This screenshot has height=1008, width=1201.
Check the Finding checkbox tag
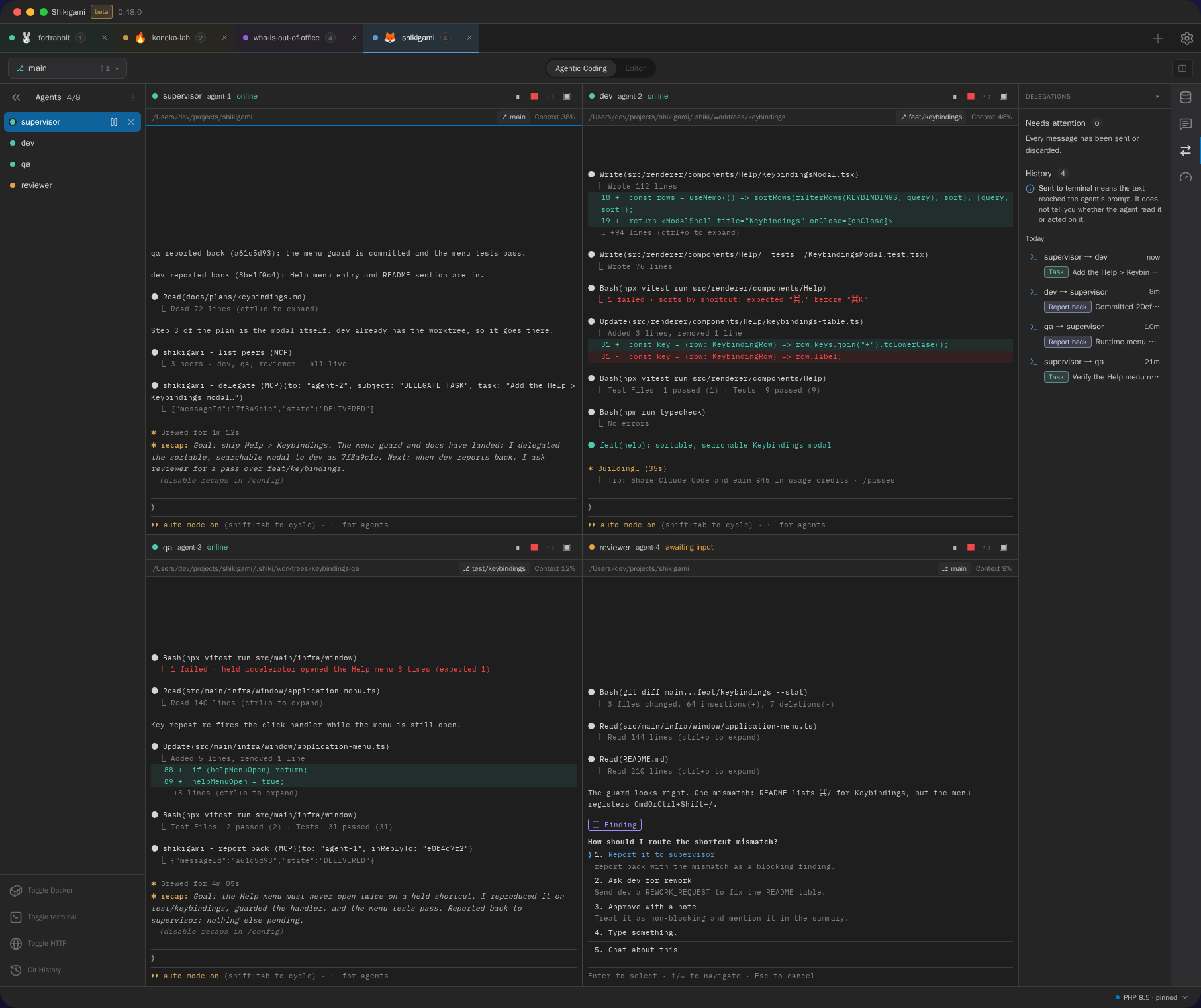pyautogui.click(x=614, y=825)
